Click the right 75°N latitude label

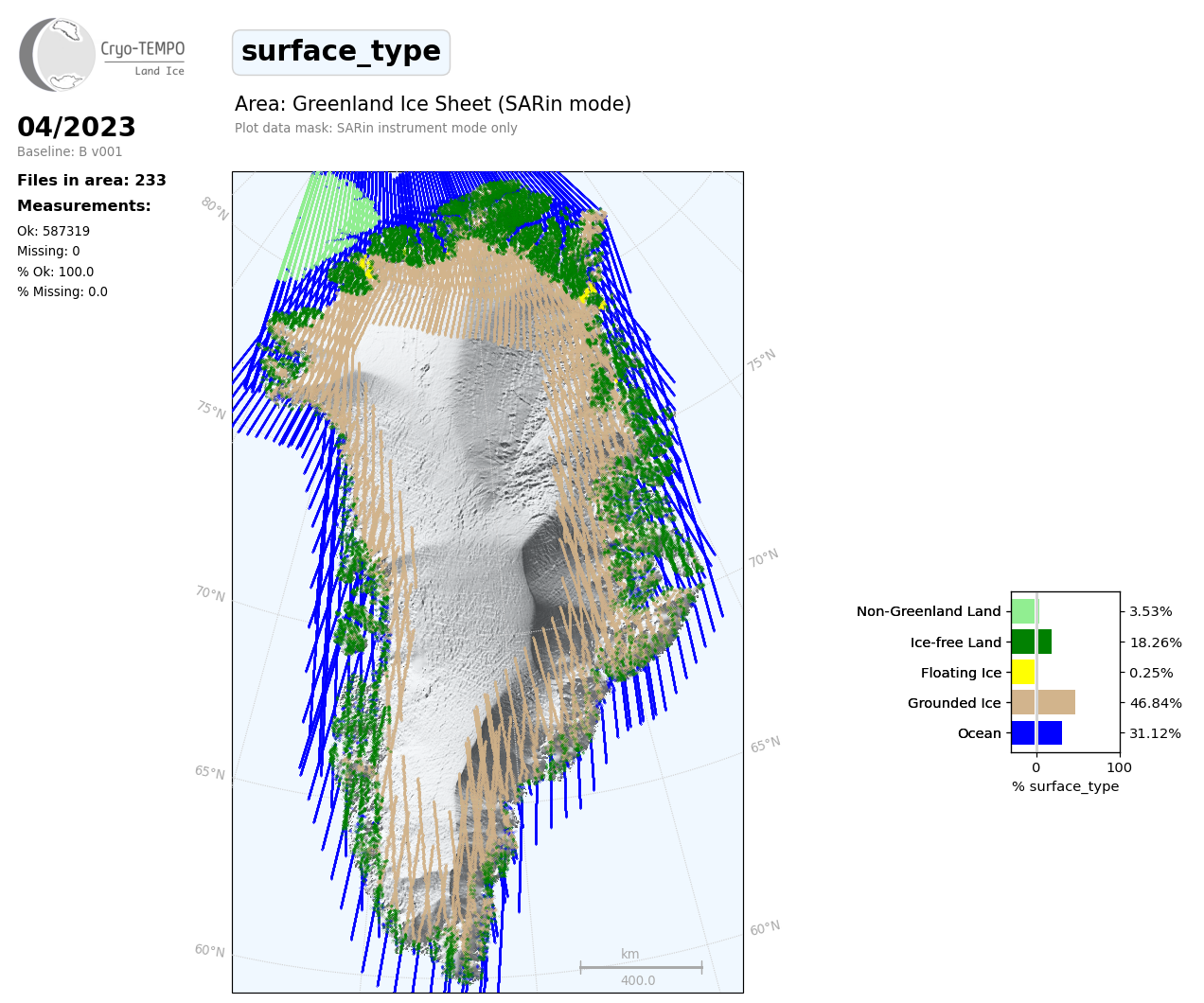point(762,360)
